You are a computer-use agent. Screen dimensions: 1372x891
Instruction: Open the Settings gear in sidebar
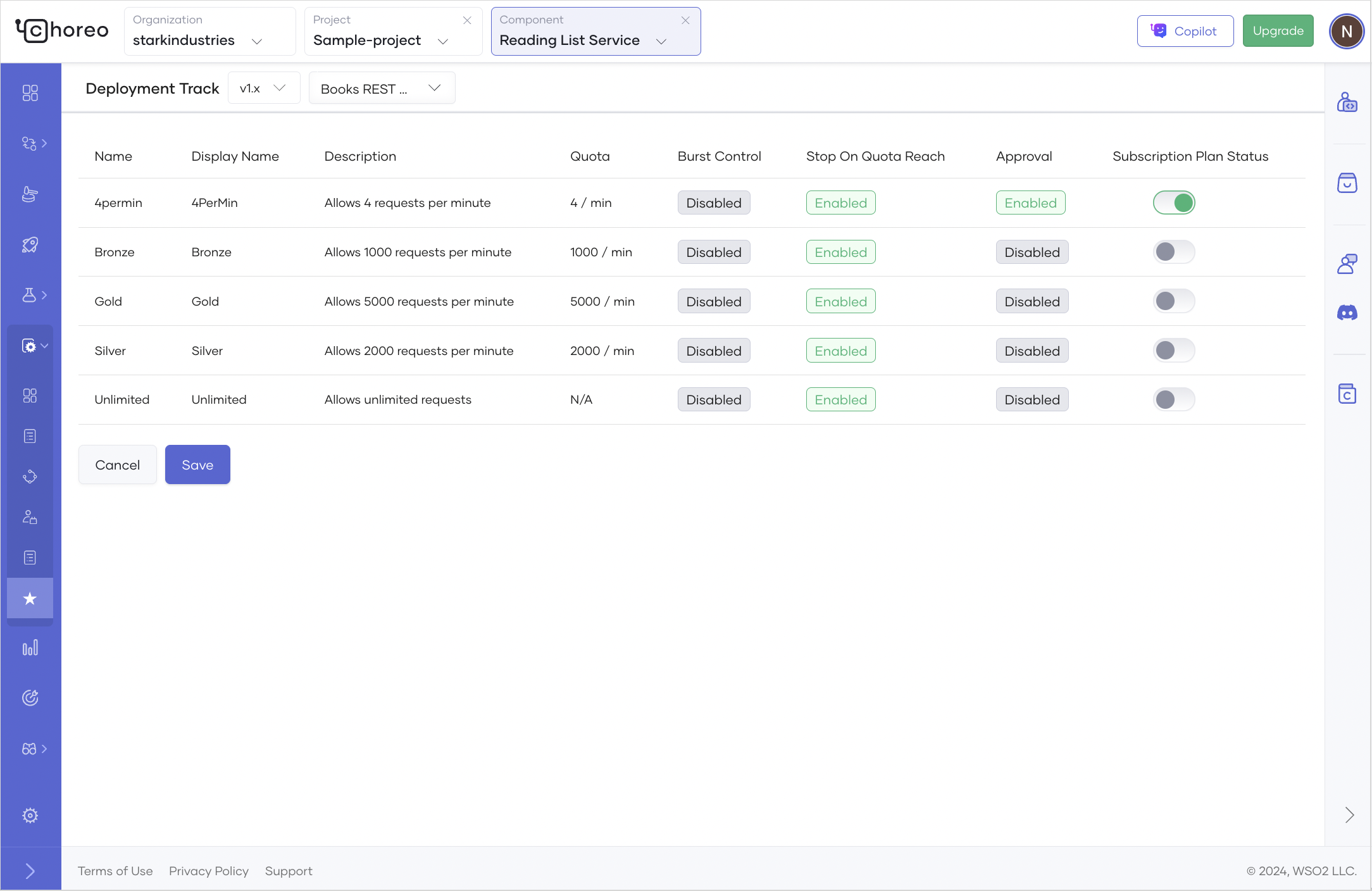tap(30, 815)
